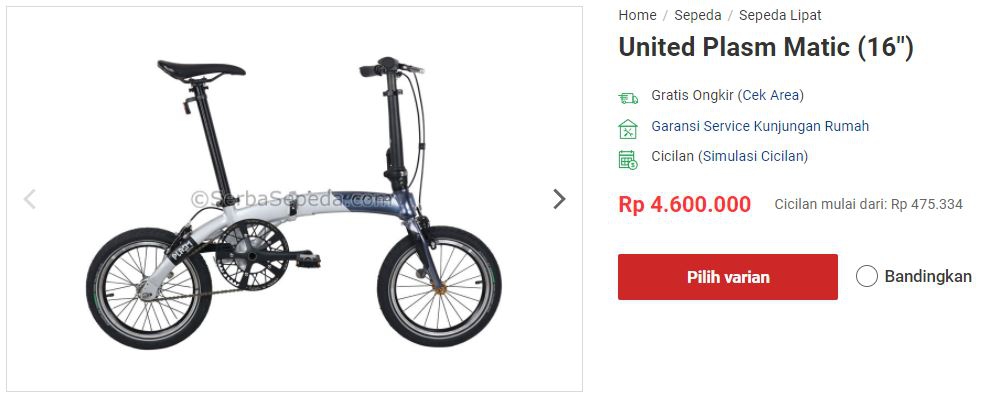Show the next product image
The width and height of the screenshot is (994, 403).
pyautogui.click(x=558, y=199)
